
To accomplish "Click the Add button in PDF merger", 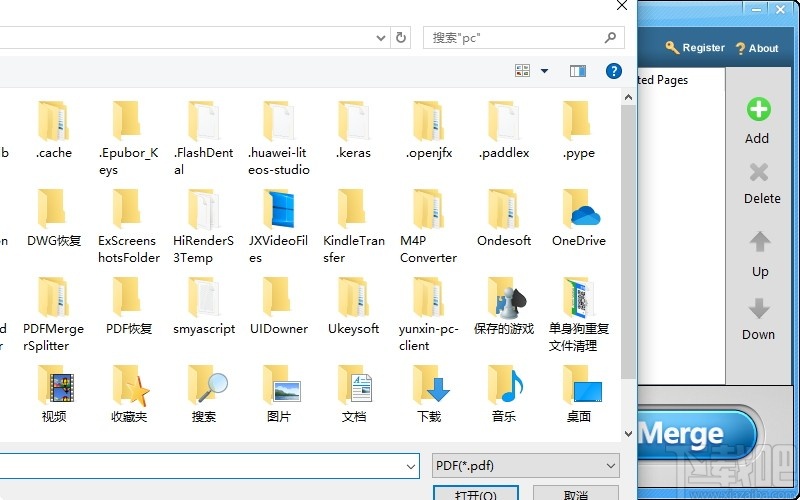I will pyautogui.click(x=758, y=121).
